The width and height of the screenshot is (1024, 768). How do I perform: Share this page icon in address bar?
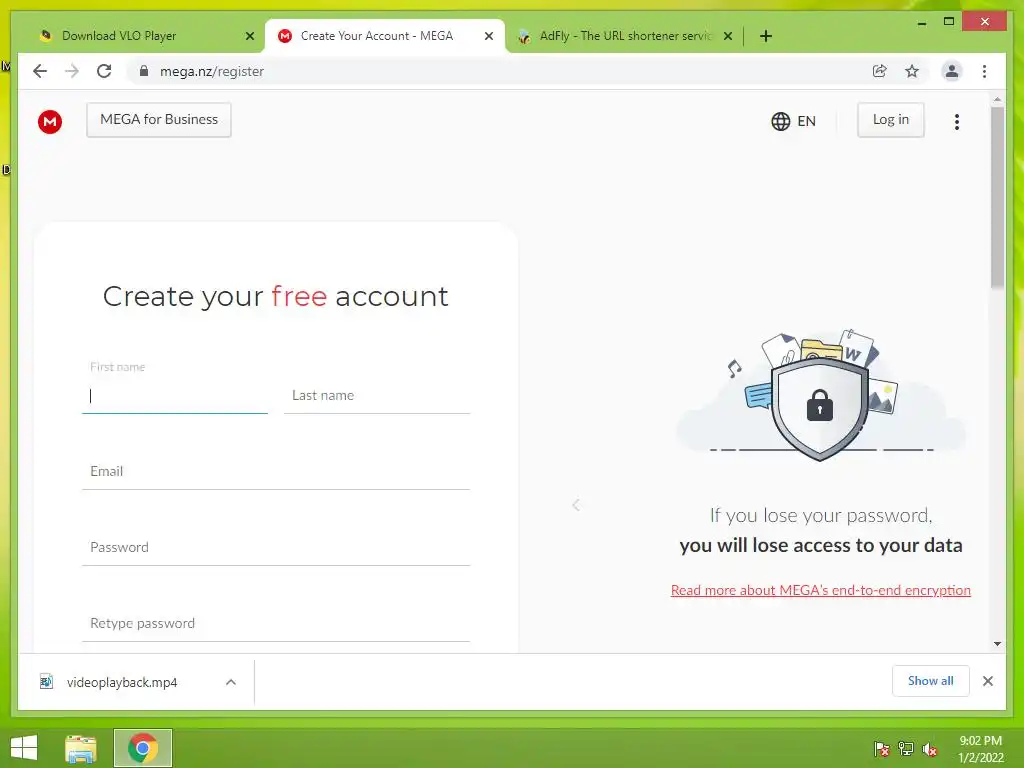pyautogui.click(x=880, y=71)
